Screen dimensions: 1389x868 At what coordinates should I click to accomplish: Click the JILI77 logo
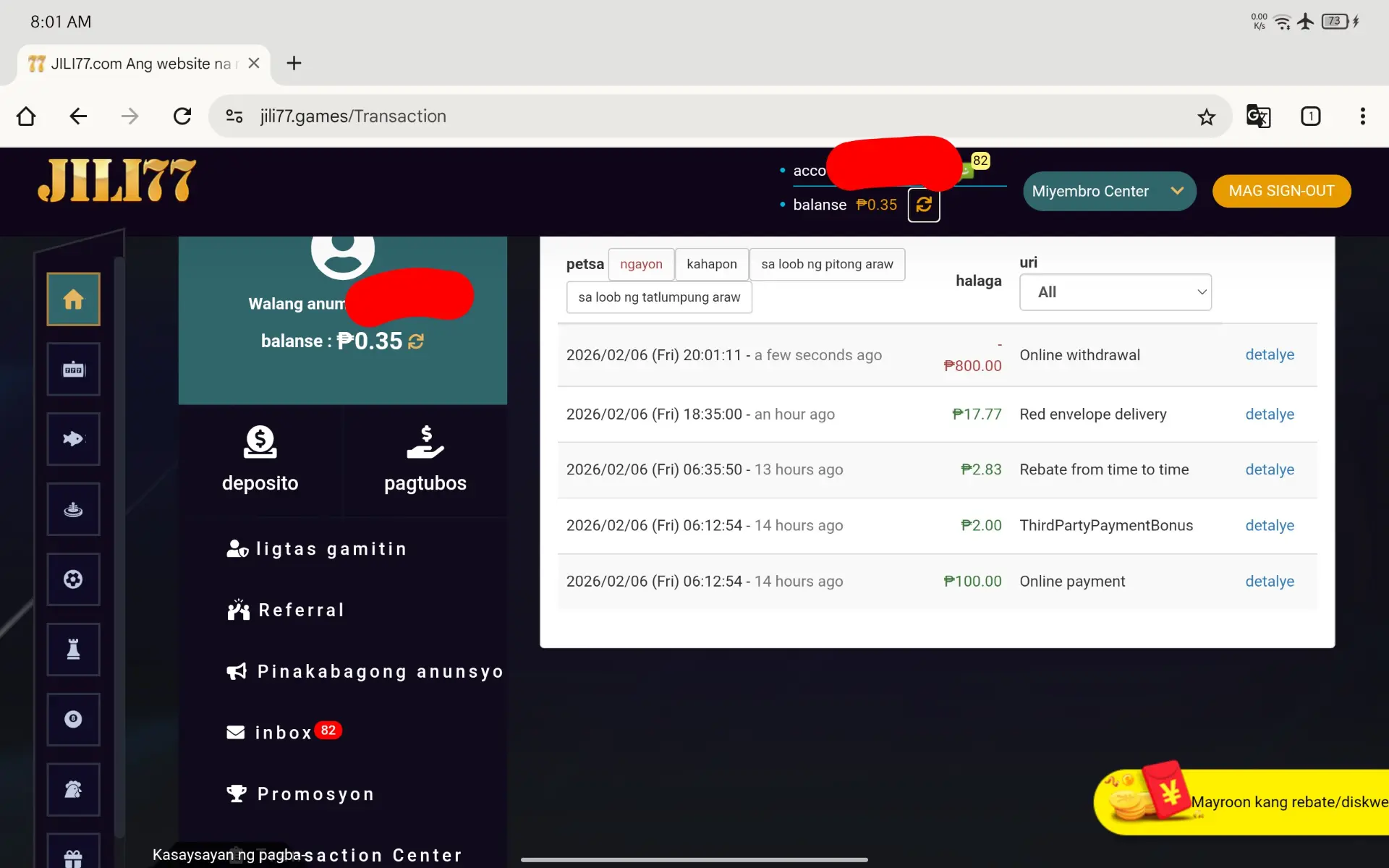(x=116, y=181)
